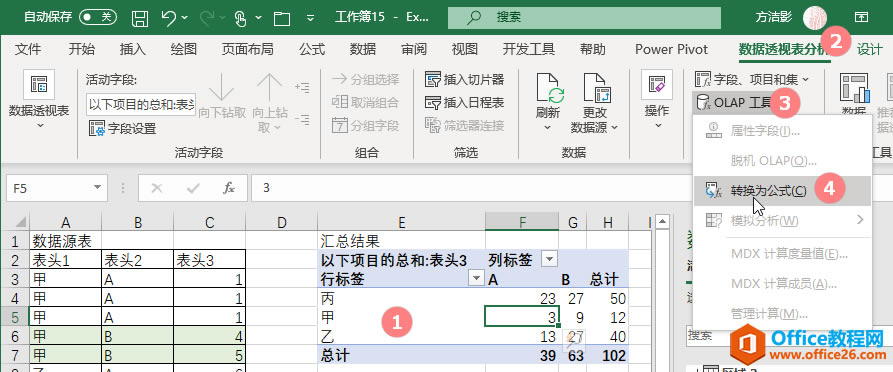Open the Undo history dropdown arrow
The image size is (893, 372).
click(185, 18)
